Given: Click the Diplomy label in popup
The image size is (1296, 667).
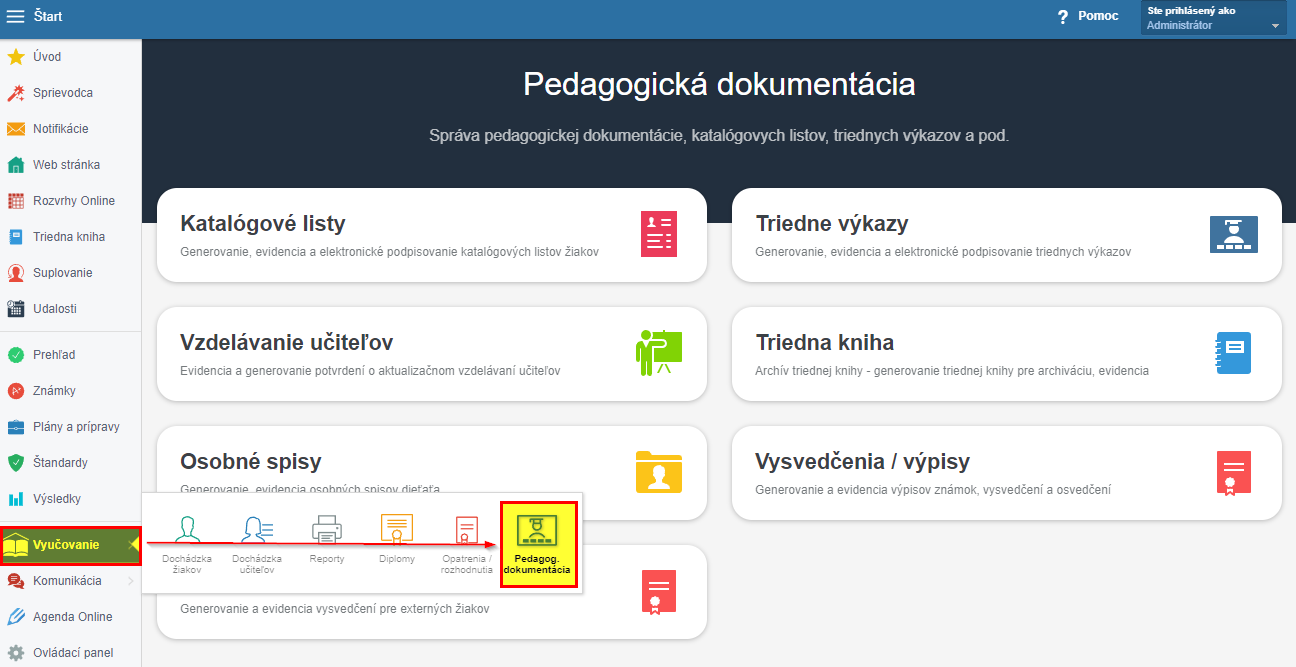Looking at the screenshot, I should tap(397, 559).
